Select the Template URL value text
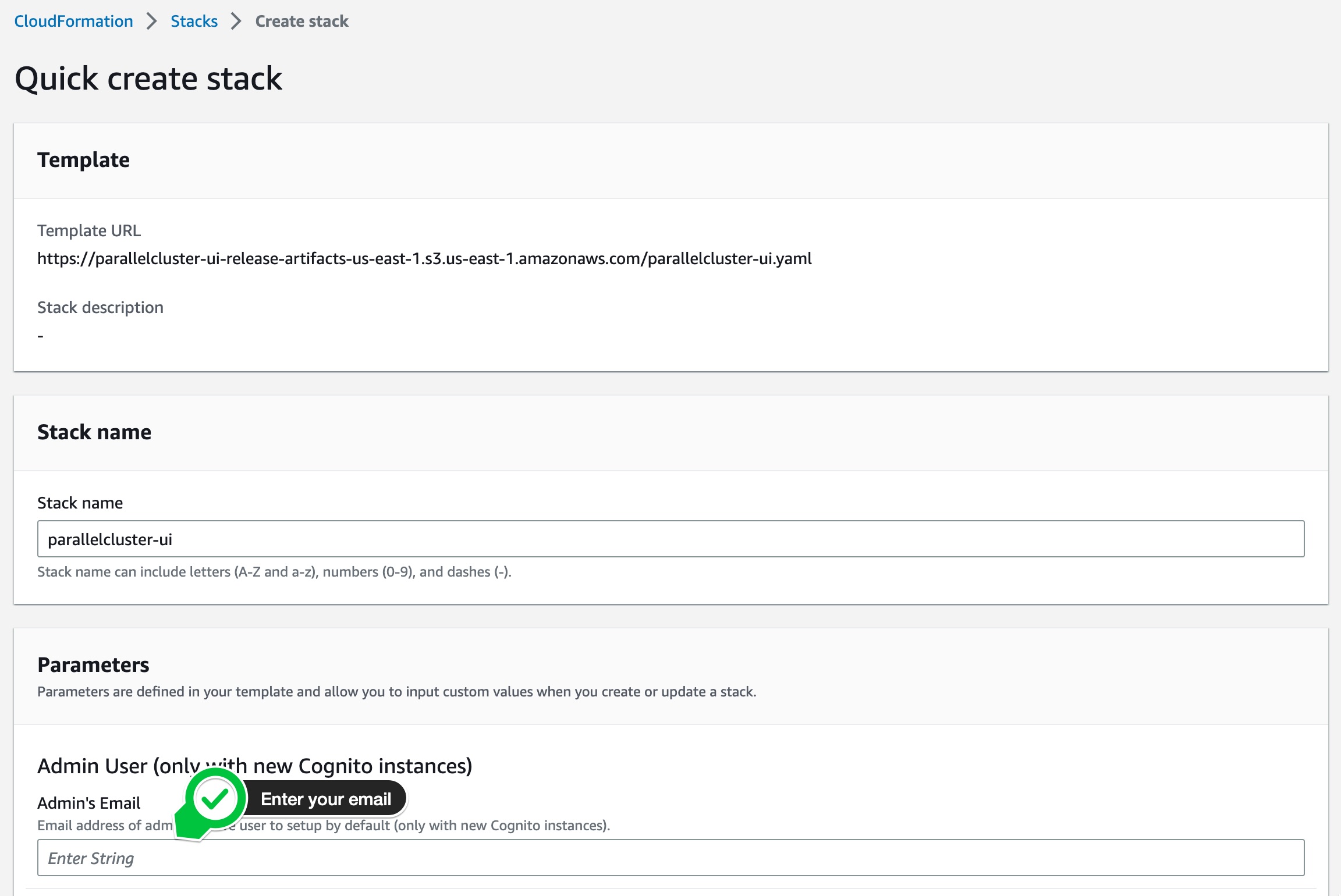 (424, 258)
